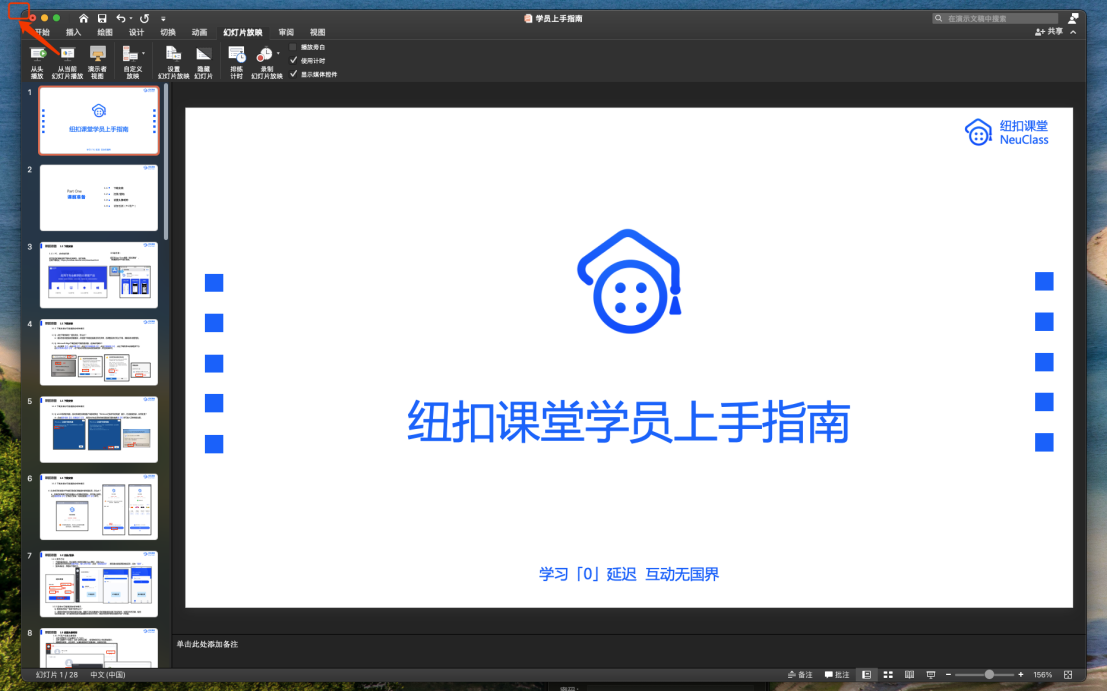Click the 幻灯片 1 / 28 status indicator

click(x=57, y=675)
